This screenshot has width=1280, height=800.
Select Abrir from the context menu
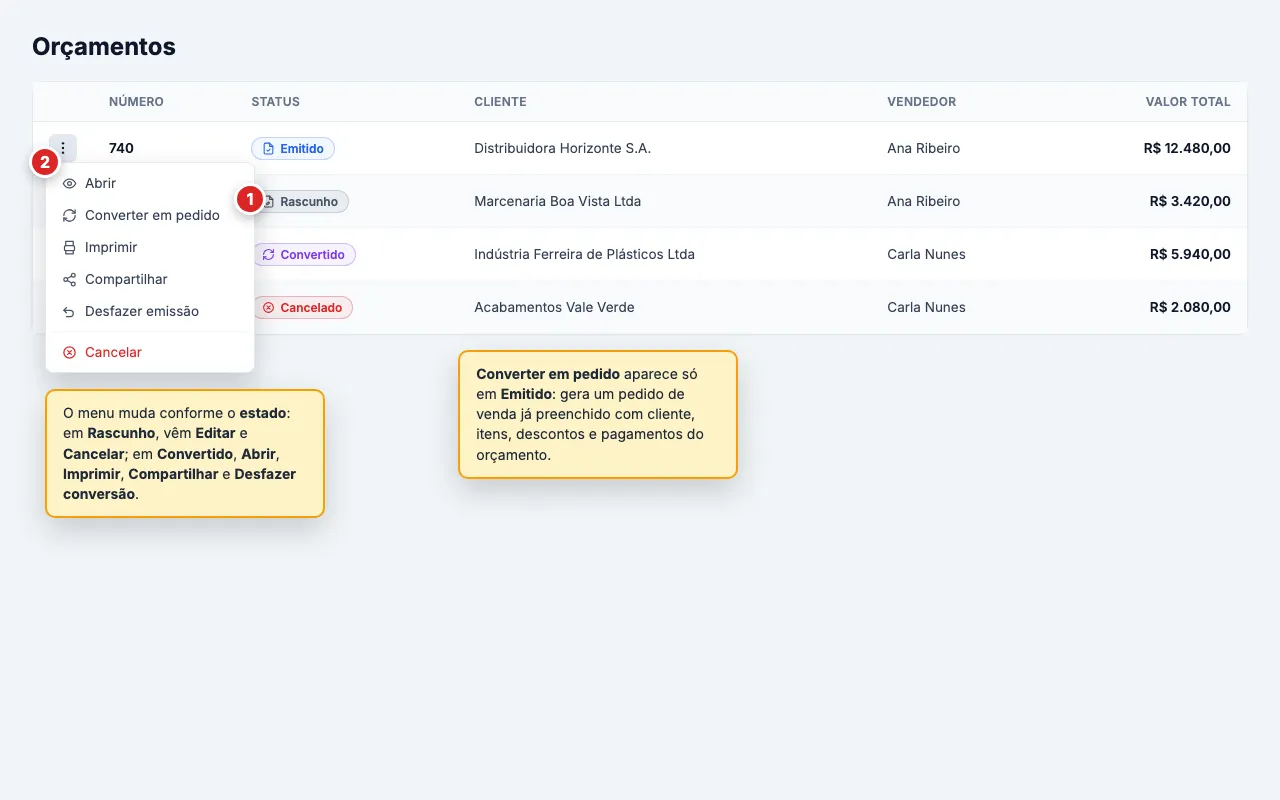click(150, 183)
